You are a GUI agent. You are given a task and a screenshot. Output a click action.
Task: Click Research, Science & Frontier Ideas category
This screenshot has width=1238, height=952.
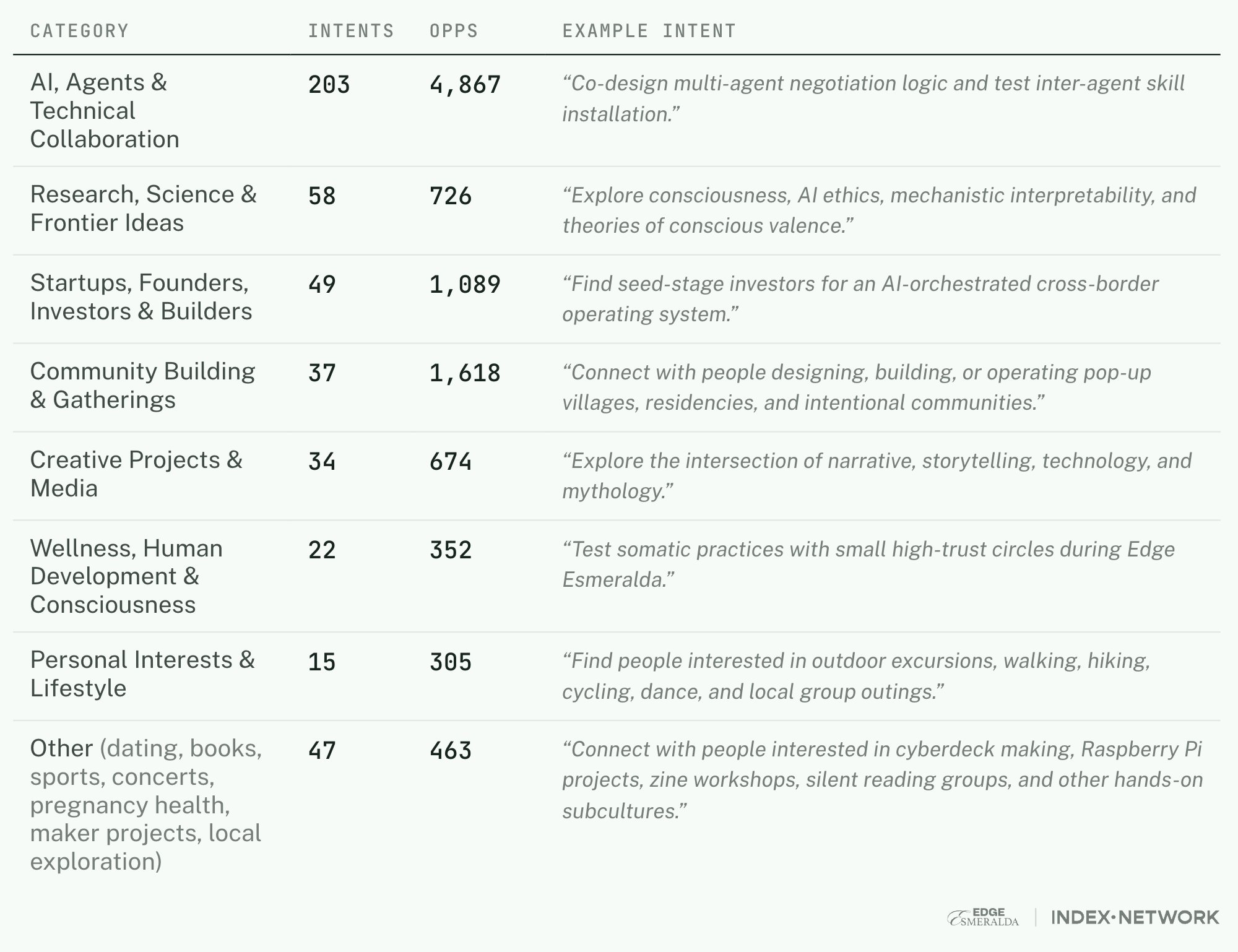(143, 209)
